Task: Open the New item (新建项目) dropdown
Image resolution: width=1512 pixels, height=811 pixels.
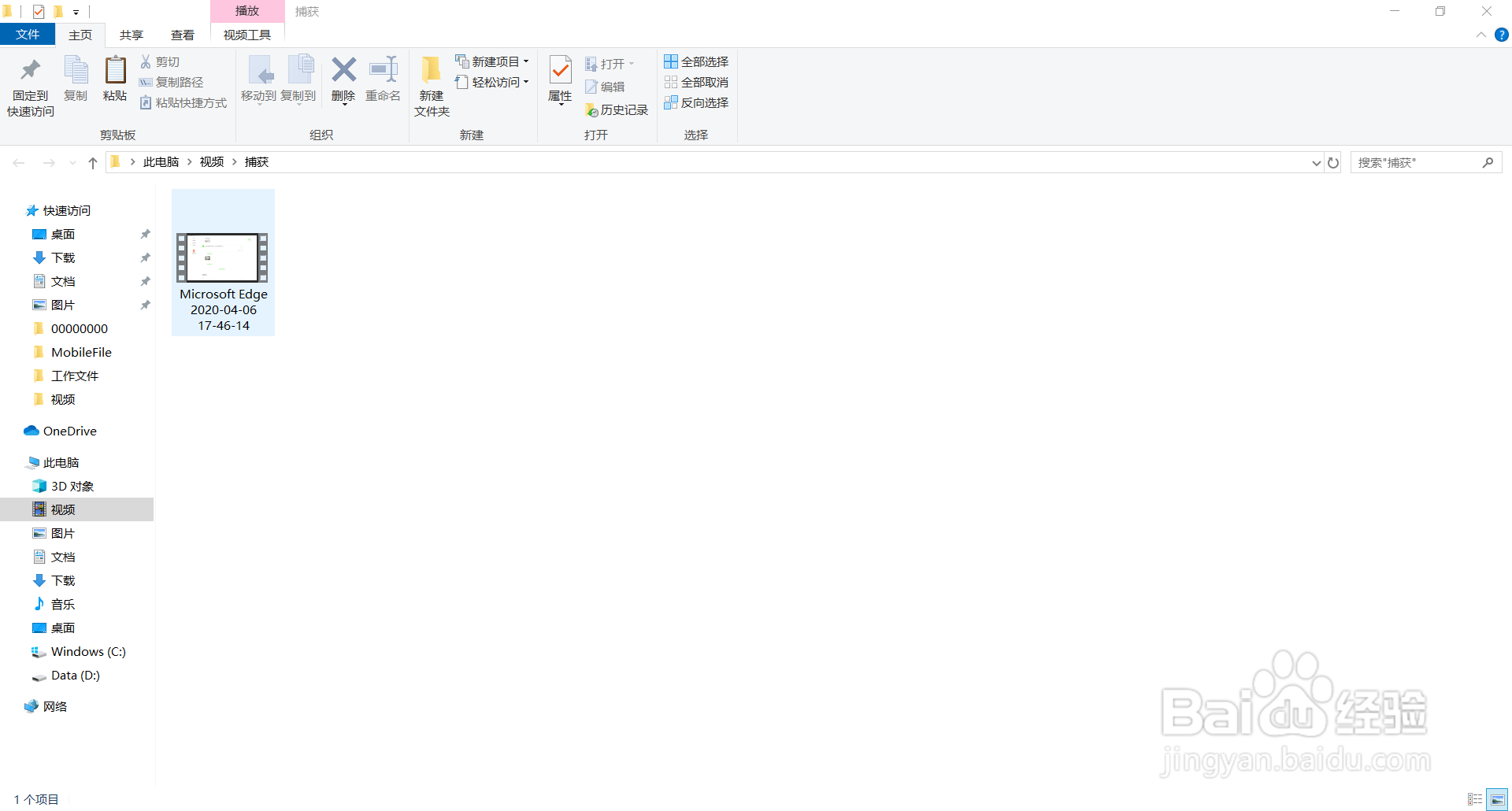Action: click(492, 61)
